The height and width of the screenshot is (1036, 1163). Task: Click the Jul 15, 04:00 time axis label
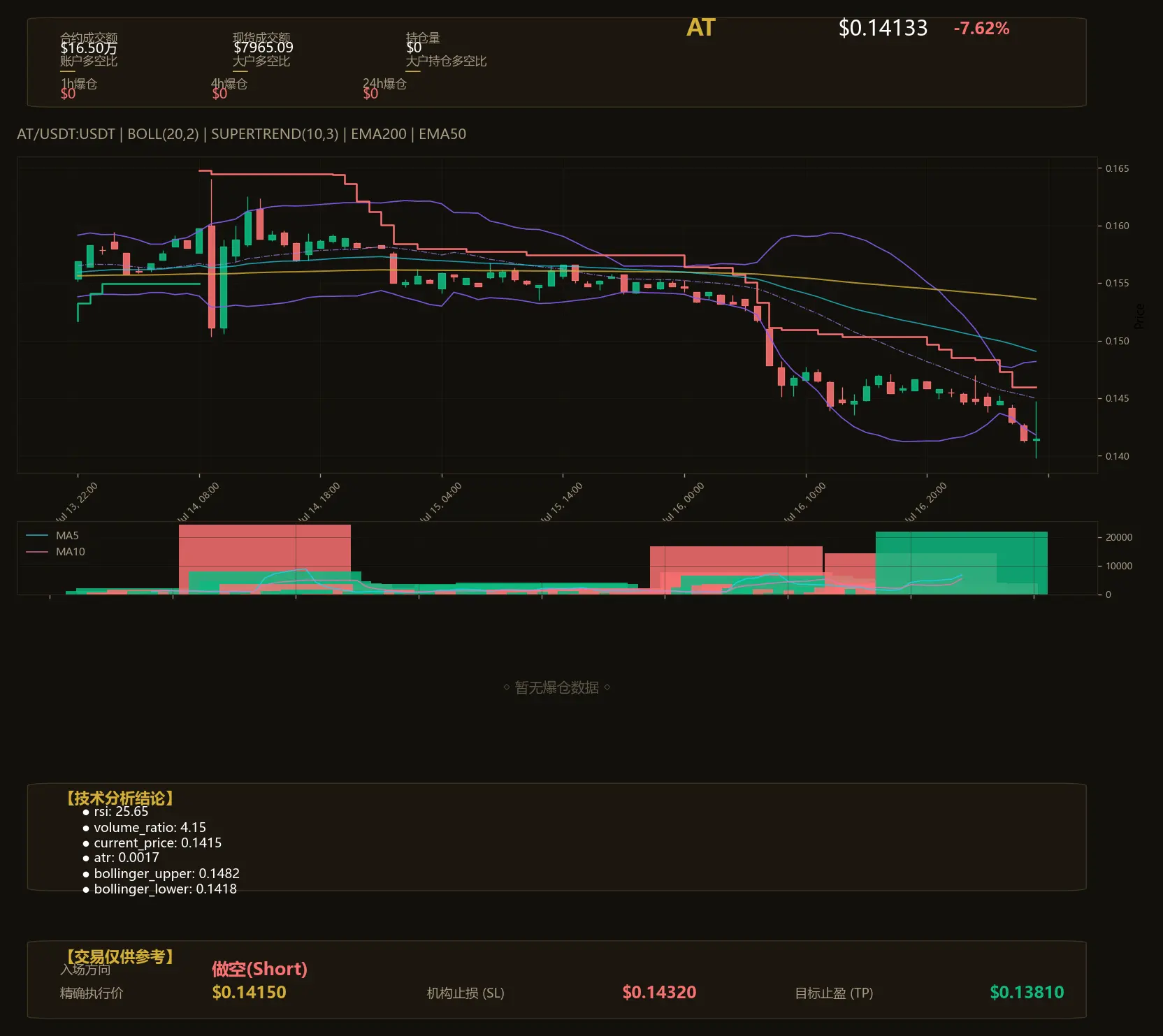[x=441, y=502]
